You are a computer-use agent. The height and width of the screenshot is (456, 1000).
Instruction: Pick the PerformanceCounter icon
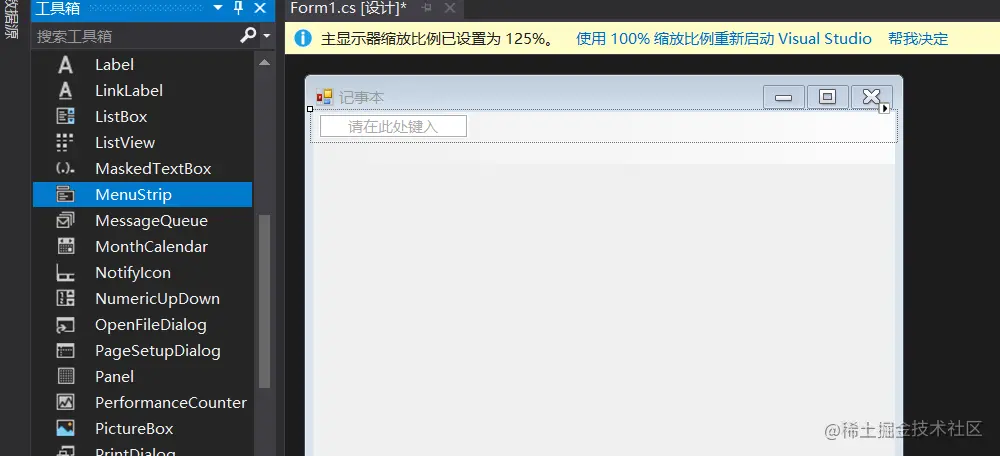click(x=65, y=403)
